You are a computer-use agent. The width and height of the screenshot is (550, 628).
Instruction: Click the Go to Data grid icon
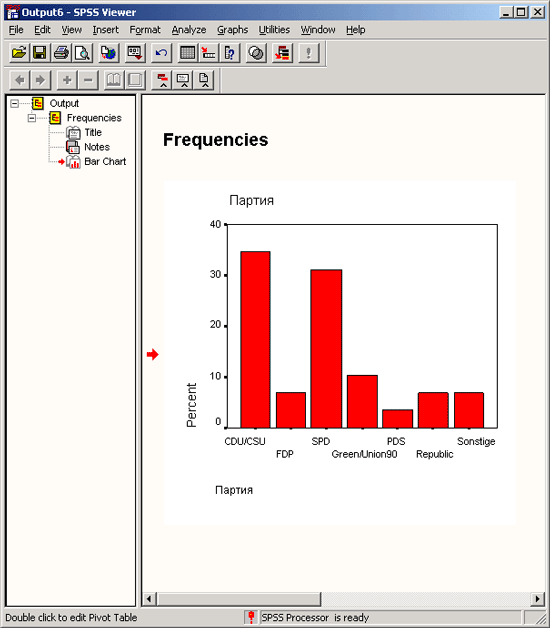187,53
